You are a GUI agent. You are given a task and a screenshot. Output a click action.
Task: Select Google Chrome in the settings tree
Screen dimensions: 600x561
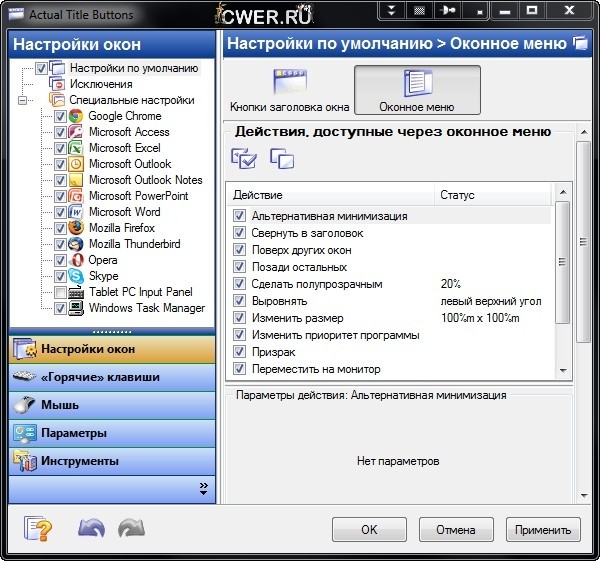(x=124, y=116)
